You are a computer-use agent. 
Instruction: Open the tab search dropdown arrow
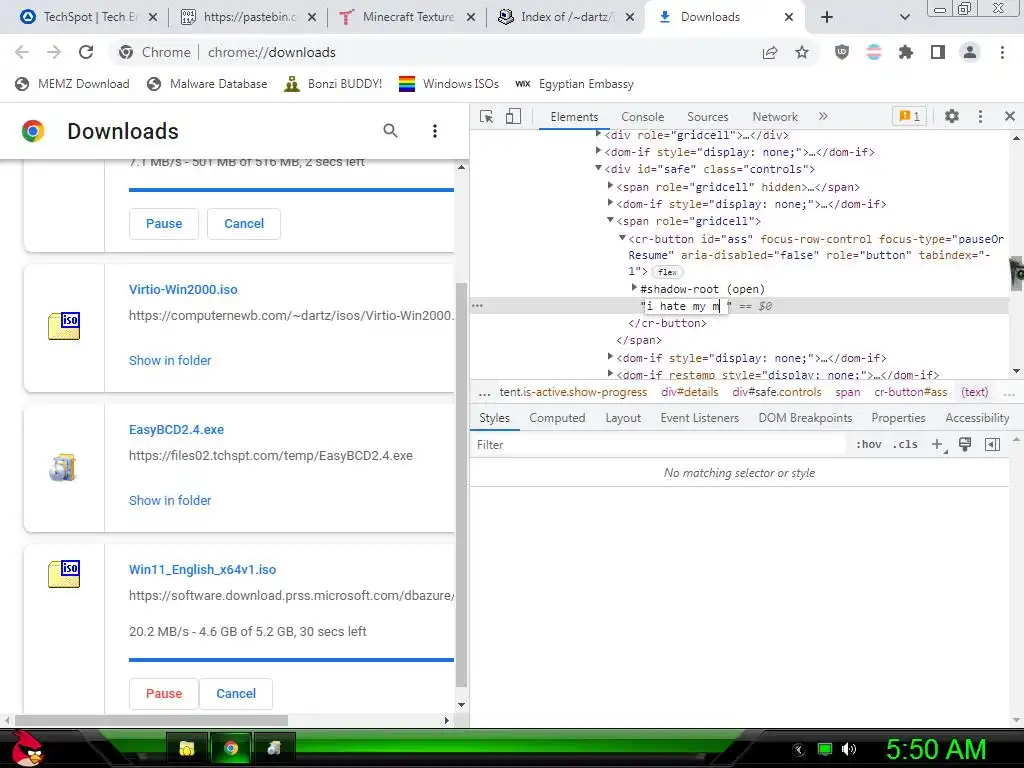coord(904,17)
